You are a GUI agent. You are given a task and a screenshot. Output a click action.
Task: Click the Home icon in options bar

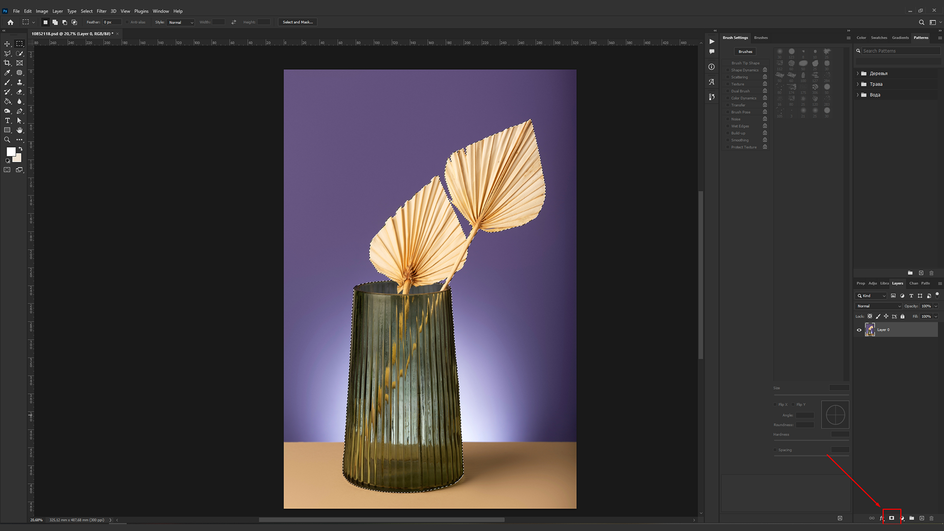[x=10, y=22]
